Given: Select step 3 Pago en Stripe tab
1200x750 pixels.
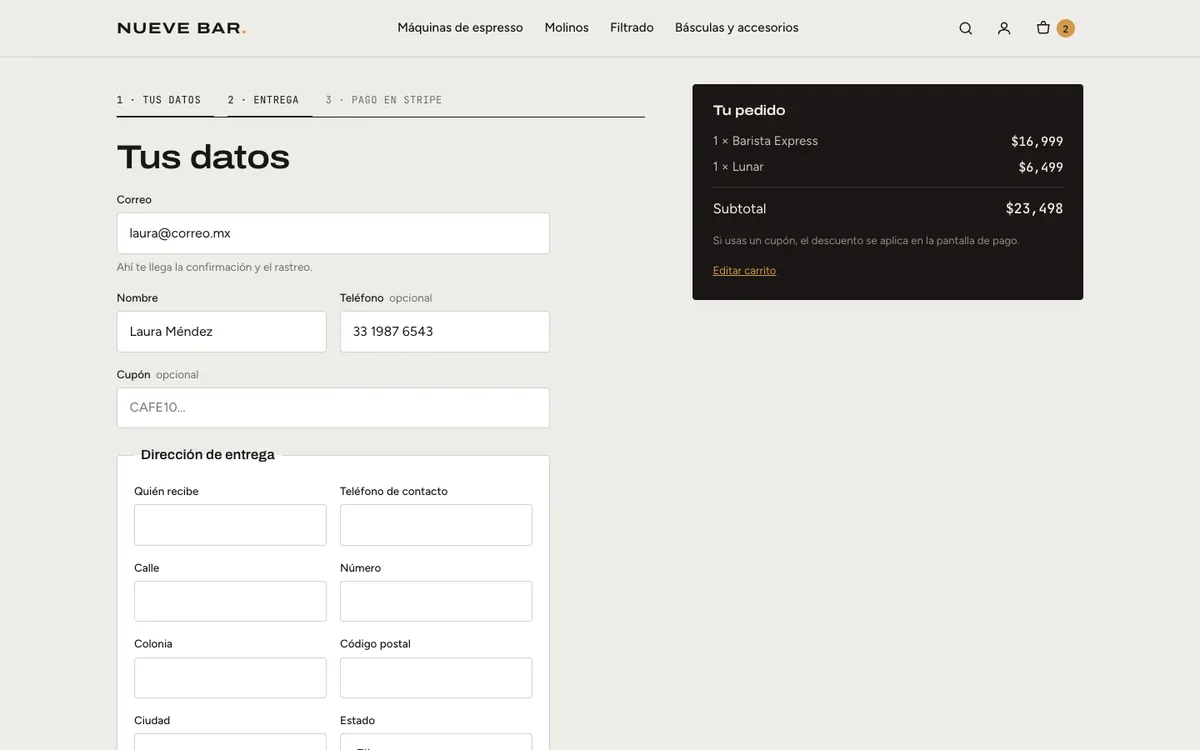Looking at the screenshot, I should [x=384, y=100].
